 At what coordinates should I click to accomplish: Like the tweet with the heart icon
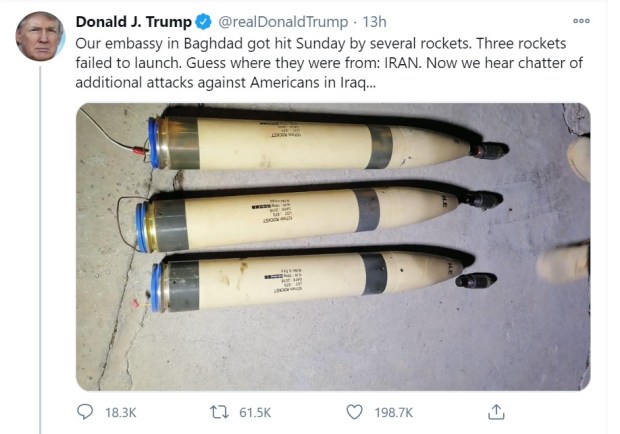coord(354,412)
